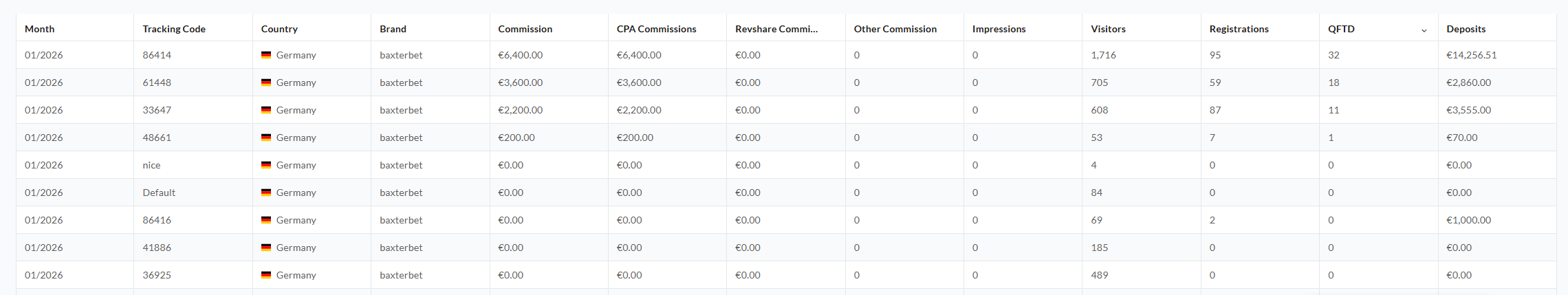Click the CPA Commissions column header

pyautogui.click(x=656, y=29)
